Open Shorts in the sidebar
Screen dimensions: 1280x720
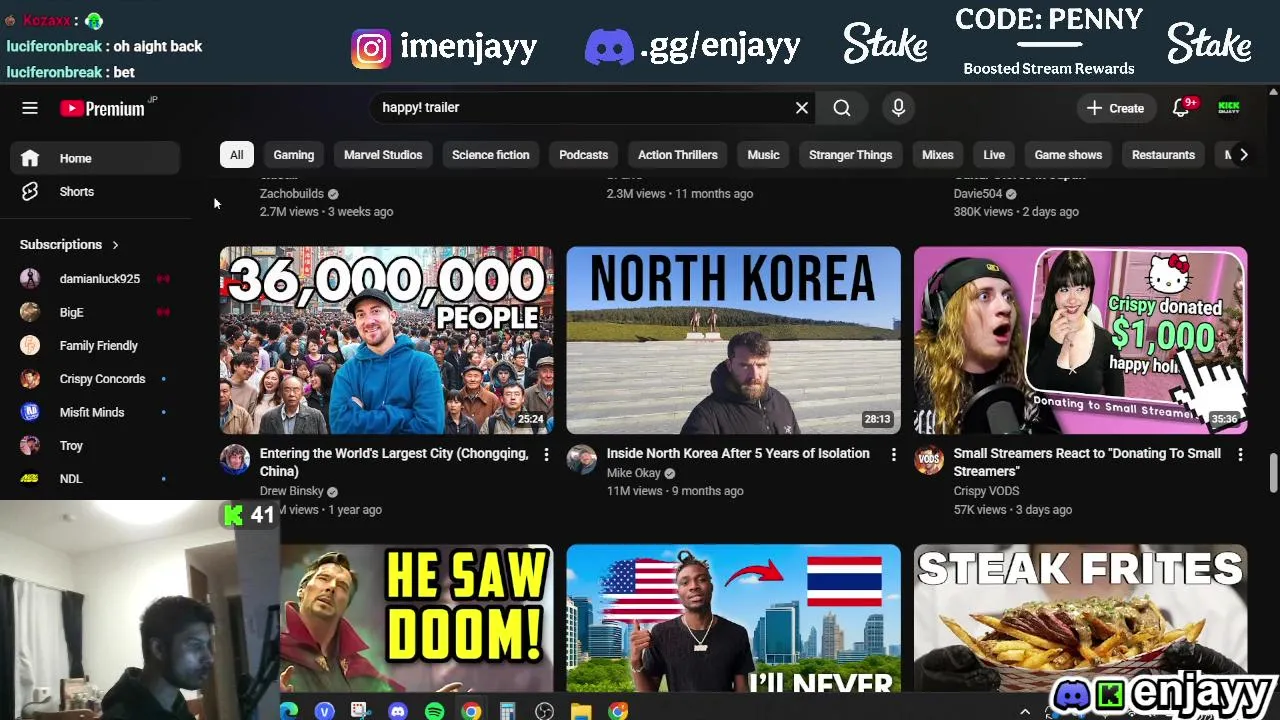point(95,192)
